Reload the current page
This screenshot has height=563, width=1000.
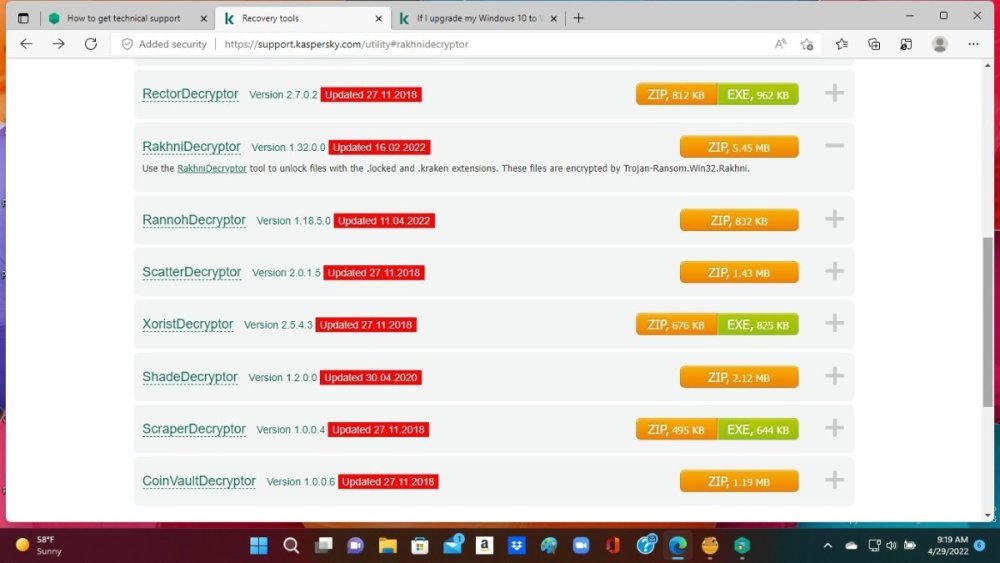(91, 44)
